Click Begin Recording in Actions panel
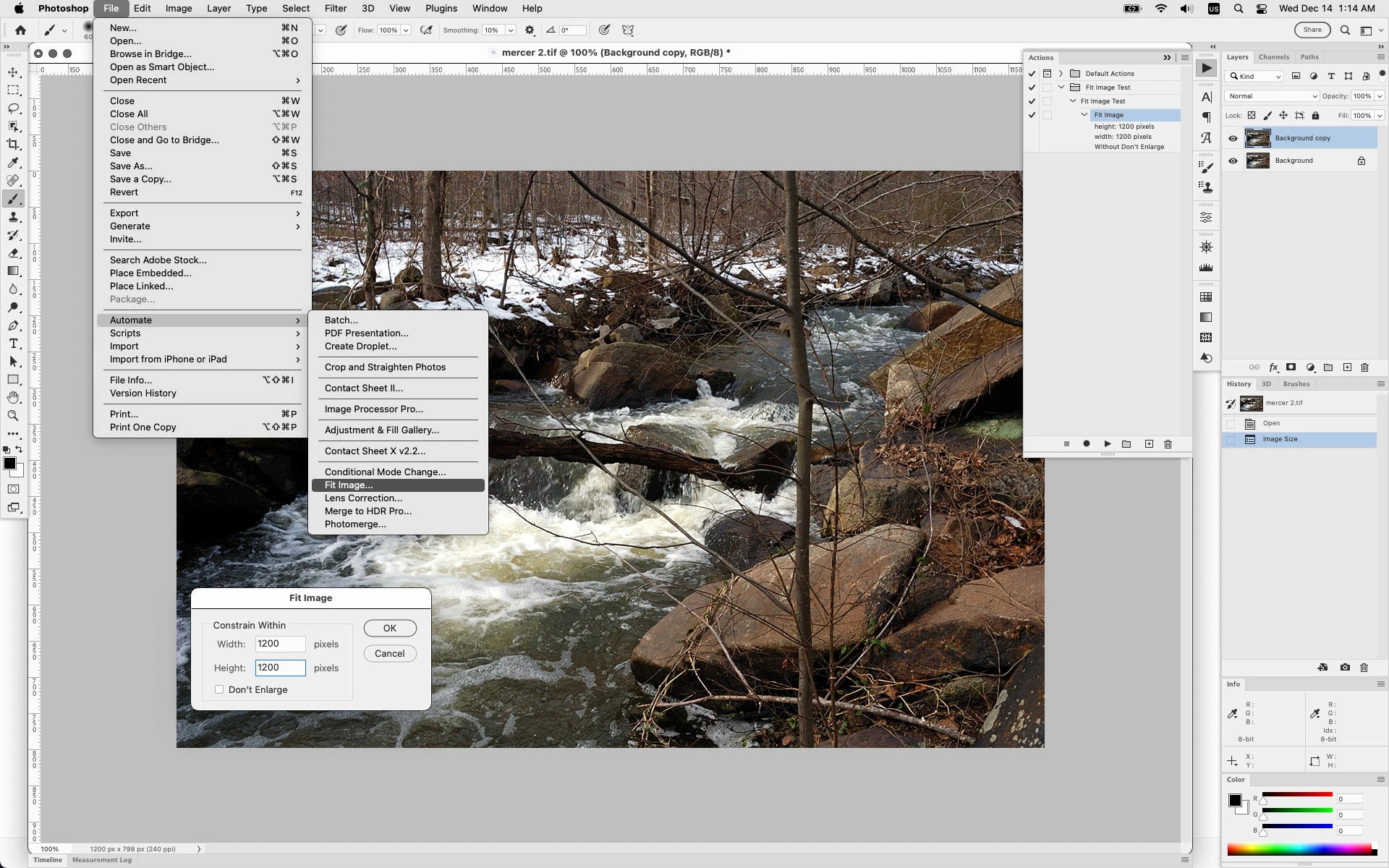Viewport: 1389px width, 868px height. click(1086, 443)
